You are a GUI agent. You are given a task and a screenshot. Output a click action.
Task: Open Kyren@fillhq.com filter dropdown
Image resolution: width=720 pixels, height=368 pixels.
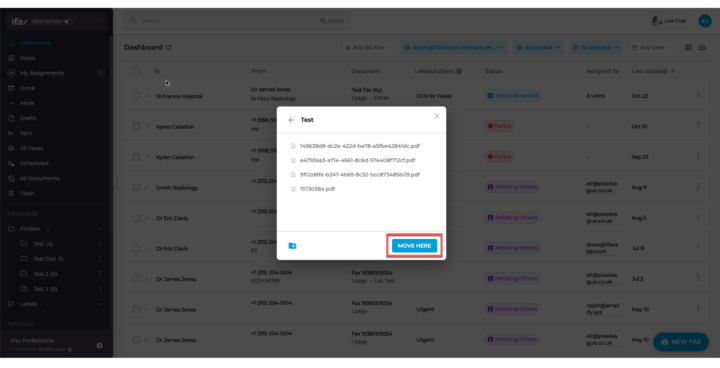pos(454,47)
